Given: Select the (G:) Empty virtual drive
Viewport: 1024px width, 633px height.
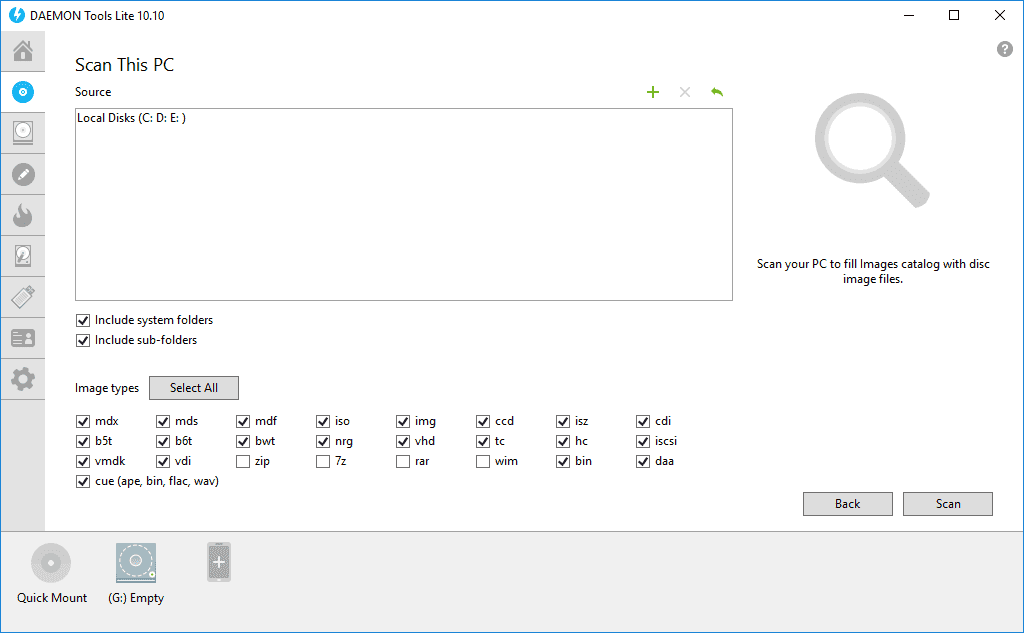Looking at the screenshot, I should coord(136,562).
